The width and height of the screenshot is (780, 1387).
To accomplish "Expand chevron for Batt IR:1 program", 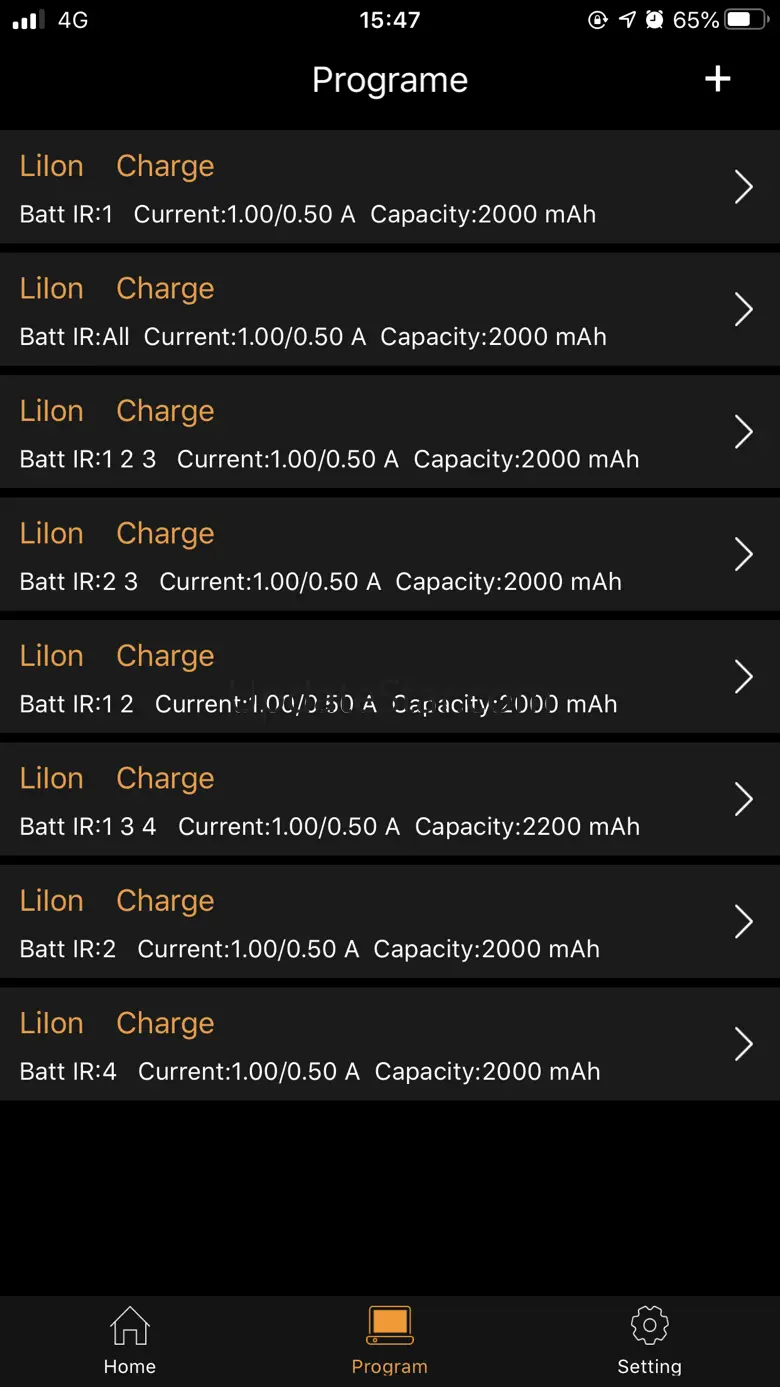I will tap(744, 187).
